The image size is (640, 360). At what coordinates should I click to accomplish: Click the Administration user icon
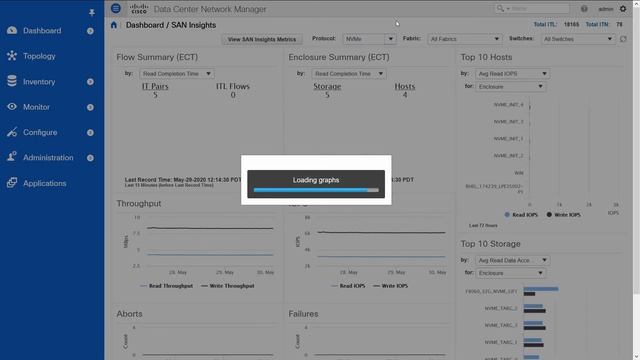click(12, 157)
